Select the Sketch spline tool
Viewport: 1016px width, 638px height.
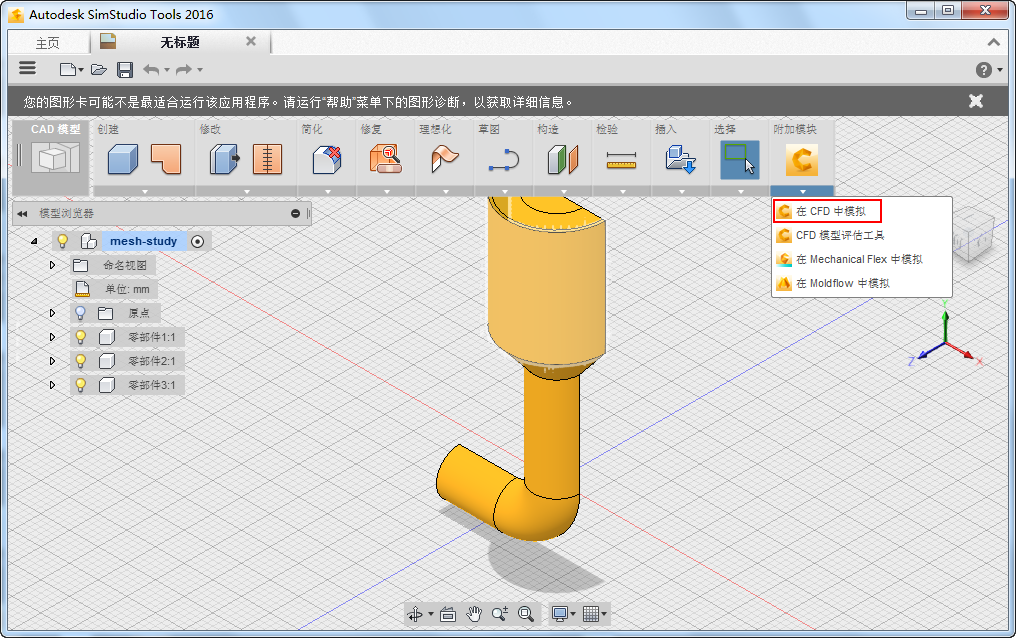pyautogui.click(x=503, y=159)
